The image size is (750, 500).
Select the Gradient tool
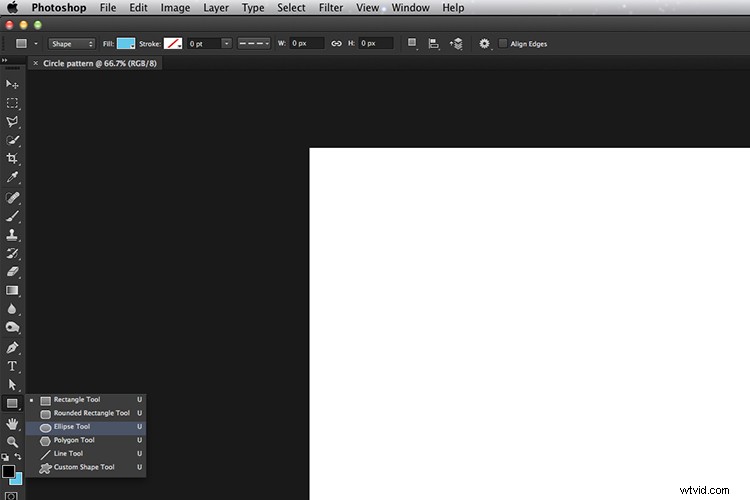12,290
